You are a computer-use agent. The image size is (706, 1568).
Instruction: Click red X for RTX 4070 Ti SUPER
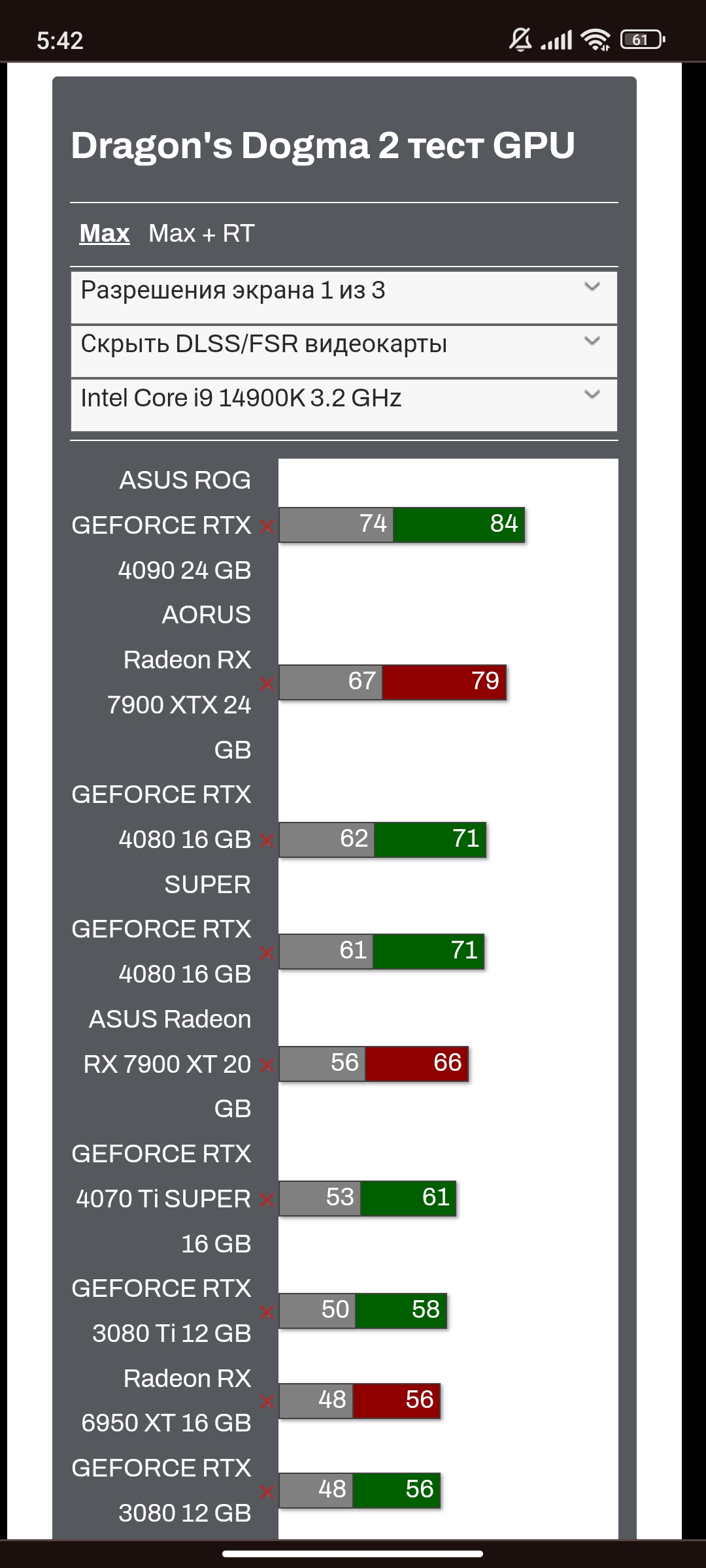point(267,1200)
